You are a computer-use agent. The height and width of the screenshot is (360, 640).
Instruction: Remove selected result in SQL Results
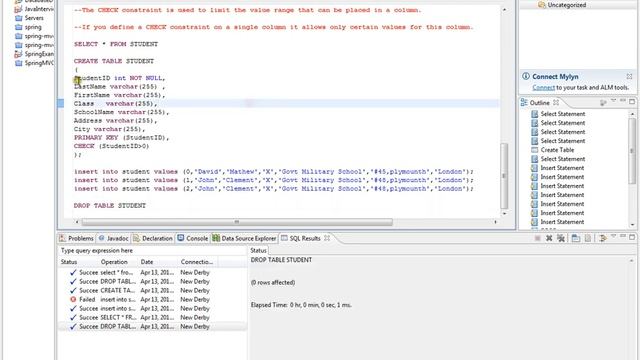click(x=549, y=238)
